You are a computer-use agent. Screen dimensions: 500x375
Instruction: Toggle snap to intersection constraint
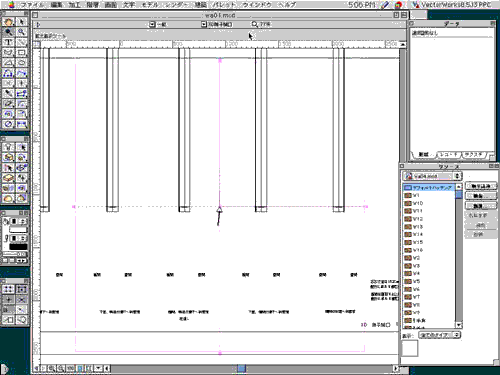pos(22,299)
